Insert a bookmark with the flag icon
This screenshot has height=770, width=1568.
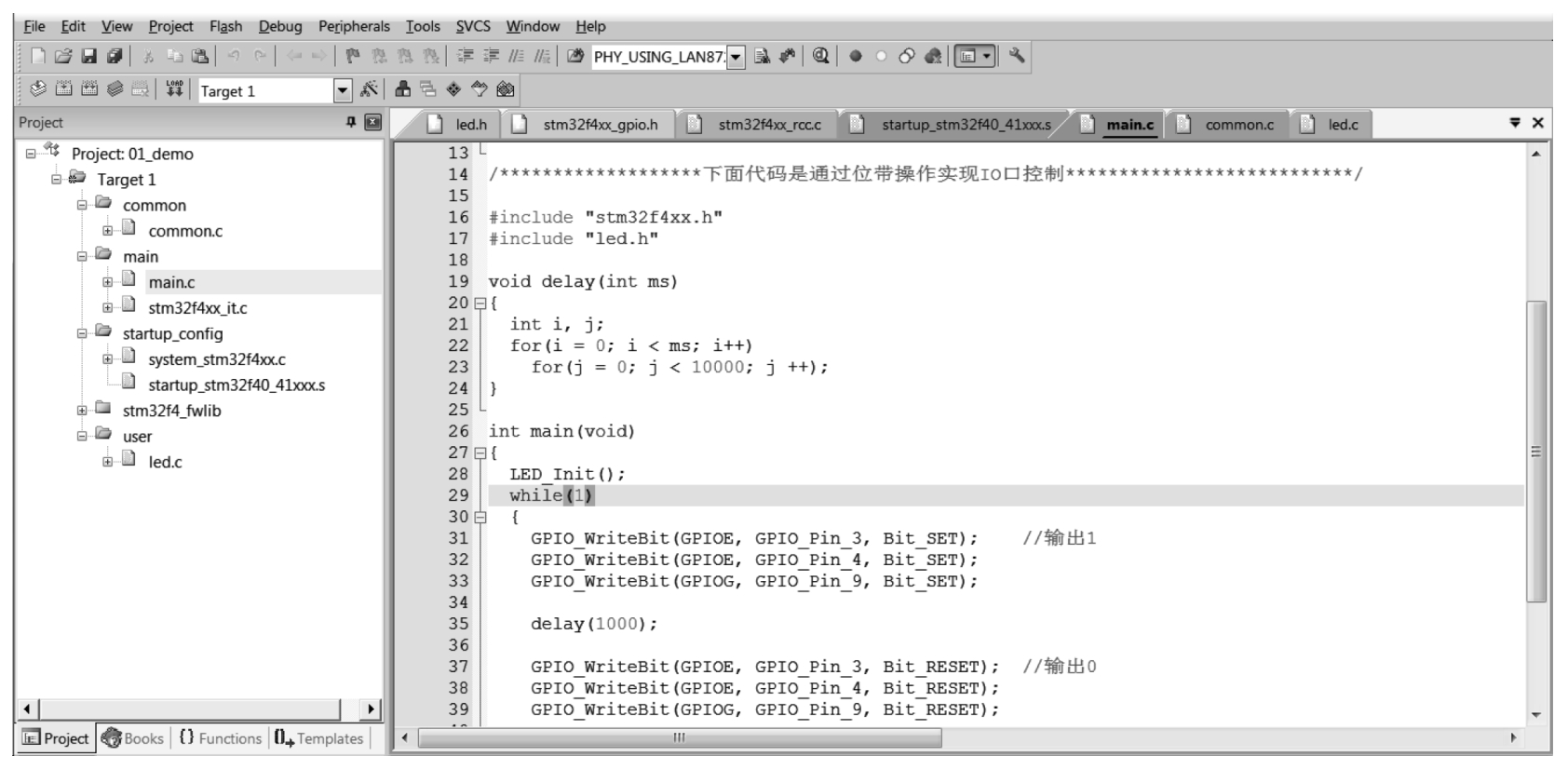coord(353,56)
